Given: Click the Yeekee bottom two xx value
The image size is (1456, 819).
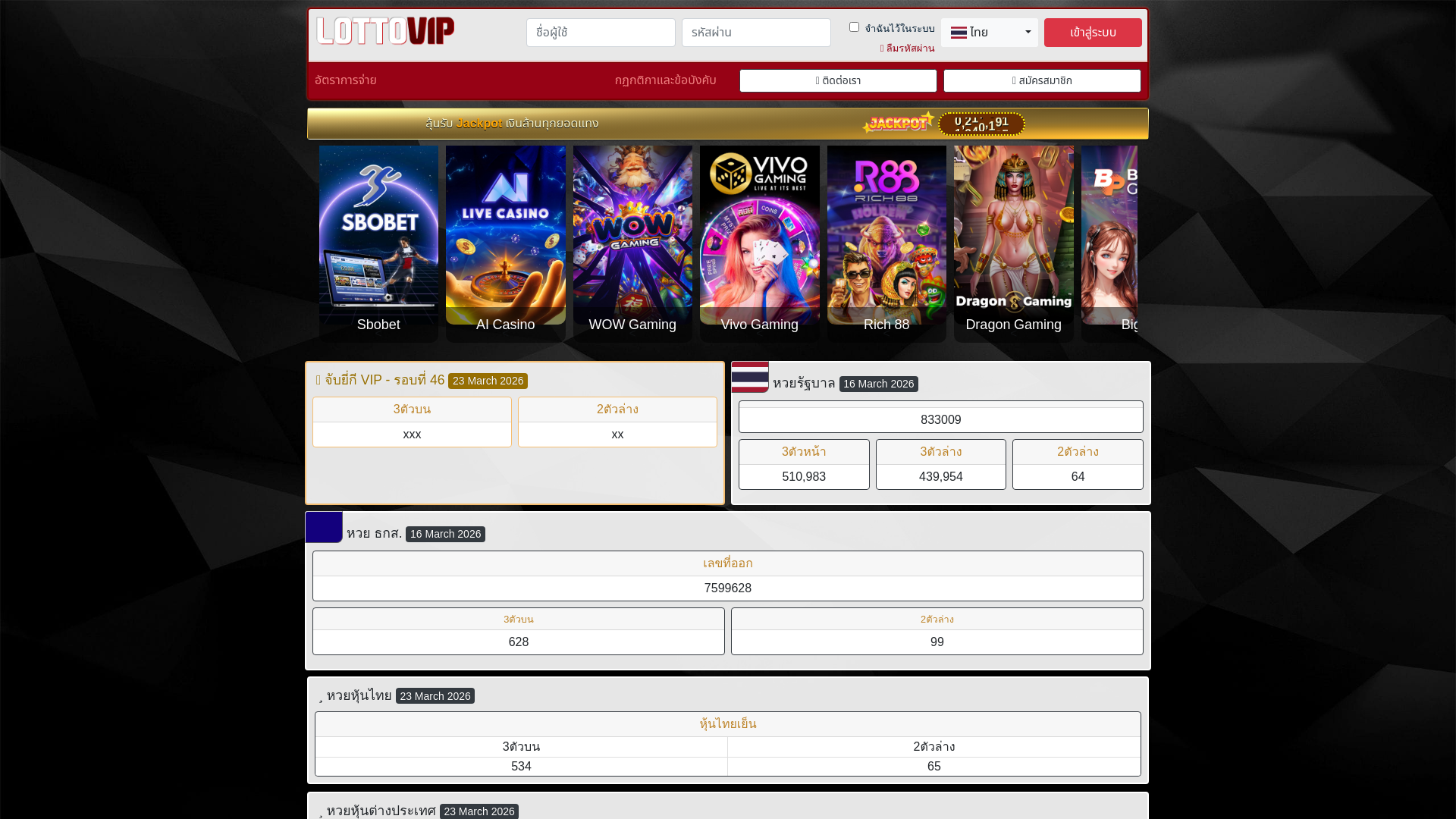Looking at the screenshot, I should (x=617, y=435).
